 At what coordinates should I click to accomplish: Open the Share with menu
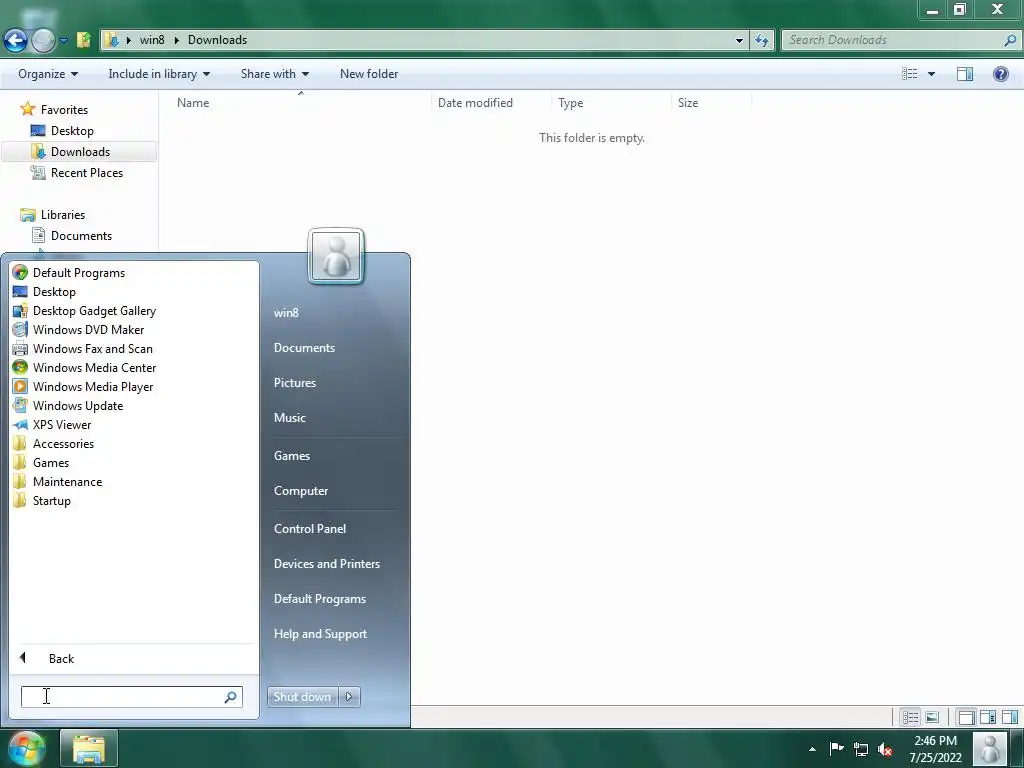point(275,74)
